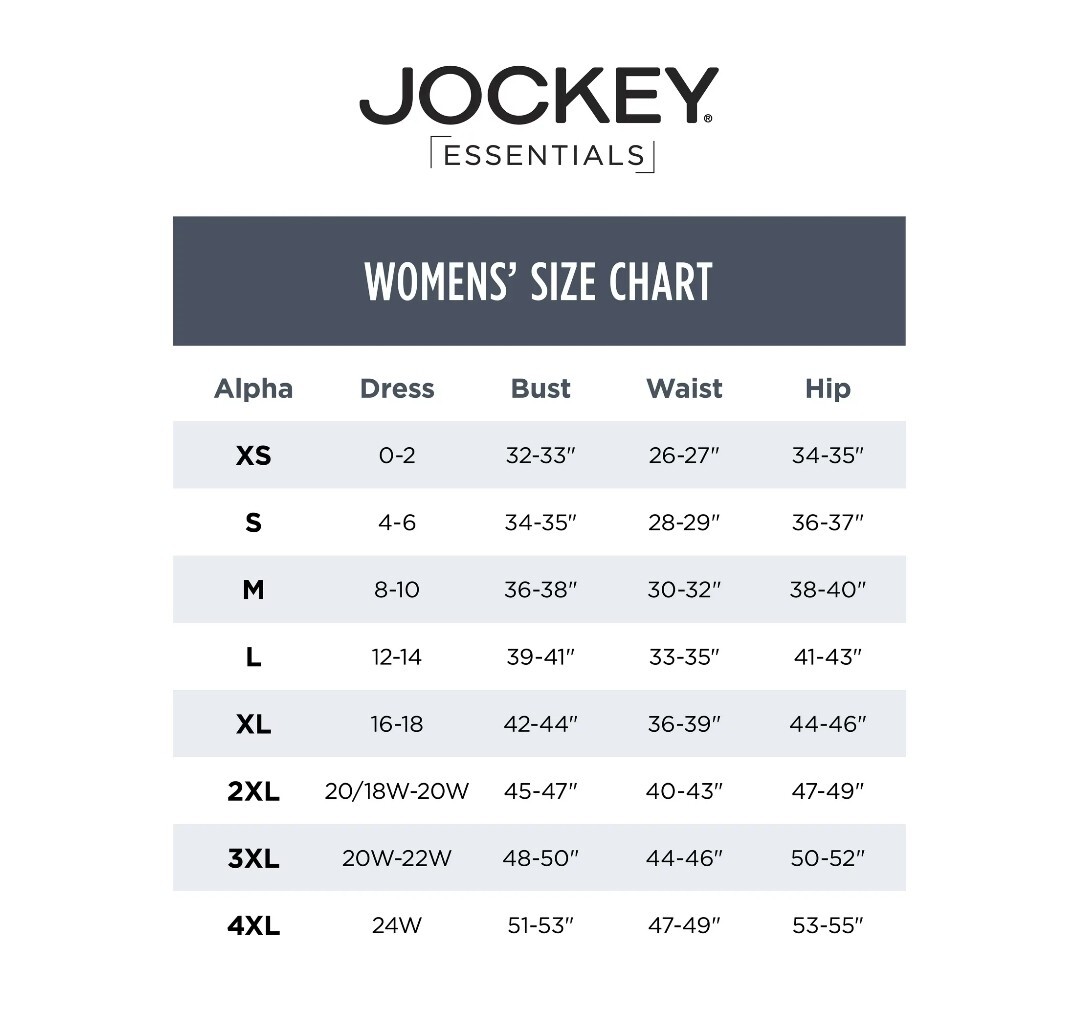
Task: Click the 36-38" bust measurement
Action: [x=541, y=589]
